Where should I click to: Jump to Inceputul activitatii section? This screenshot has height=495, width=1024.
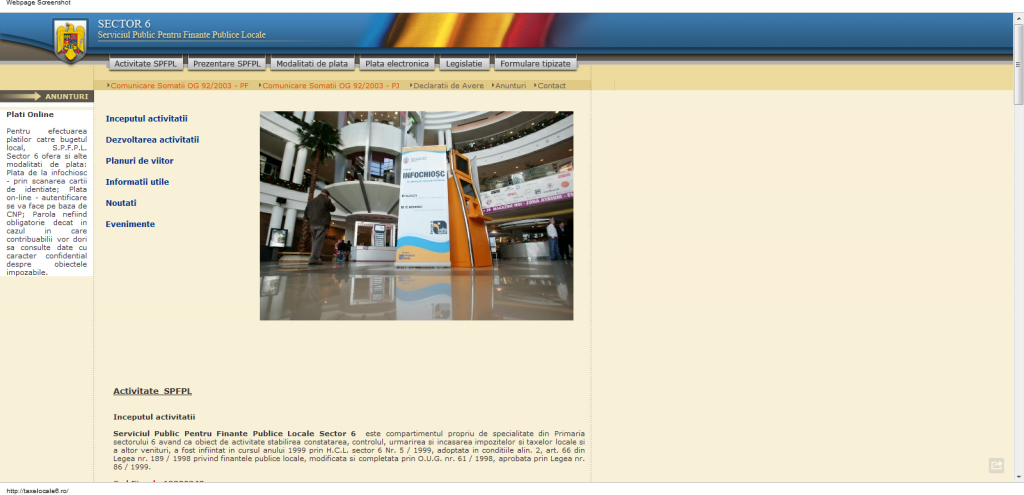click(x=147, y=119)
